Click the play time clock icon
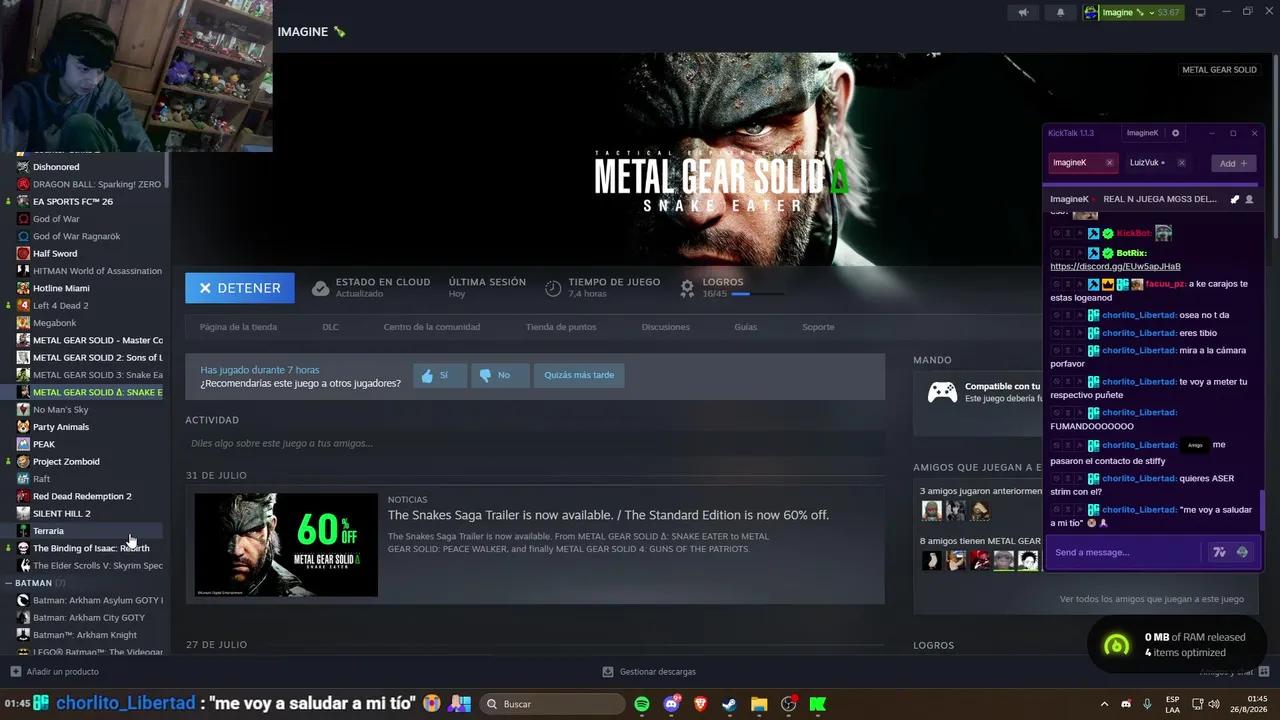1280x720 pixels. (x=553, y=288)
